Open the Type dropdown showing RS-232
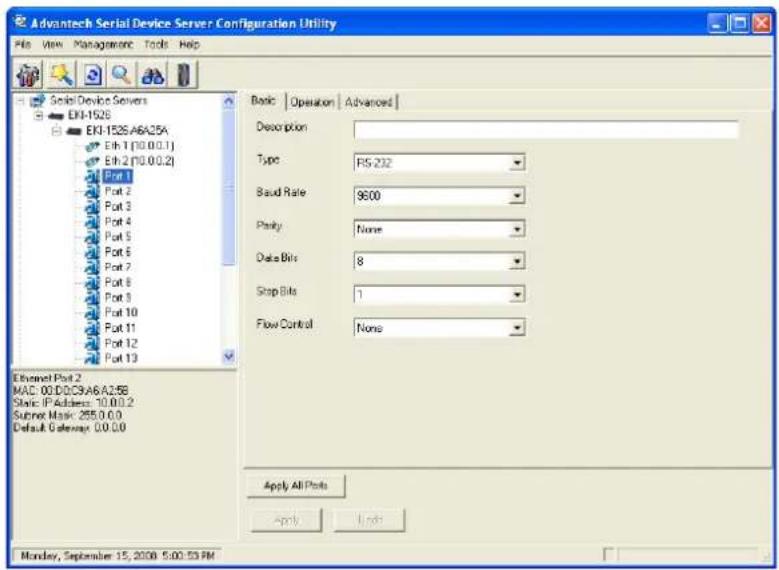This screenshot has width=779, height=570. coord(517,163)
